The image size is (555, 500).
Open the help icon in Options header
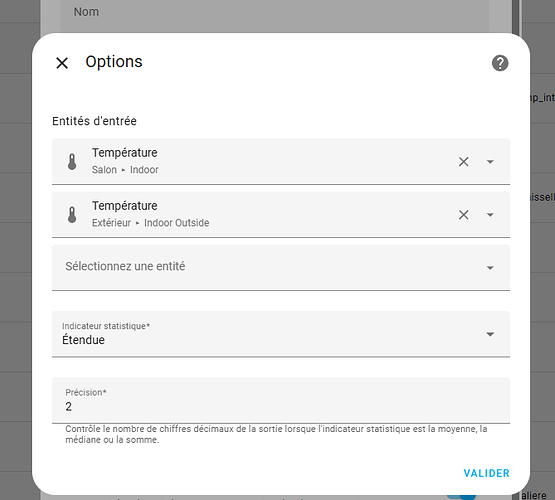coord(500,63)
